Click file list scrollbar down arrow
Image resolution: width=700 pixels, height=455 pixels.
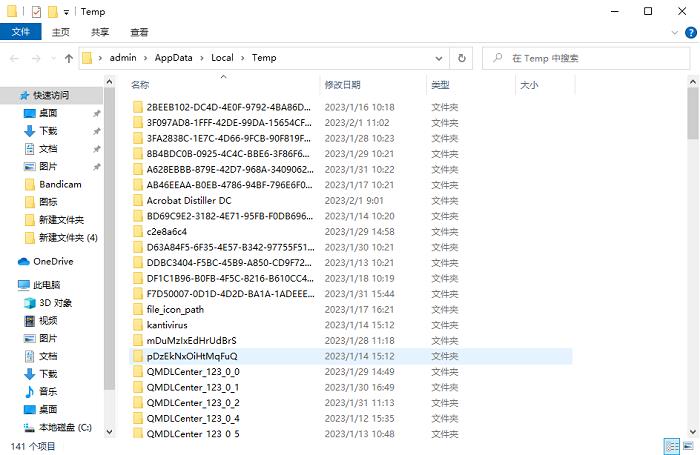pos(692,432)
